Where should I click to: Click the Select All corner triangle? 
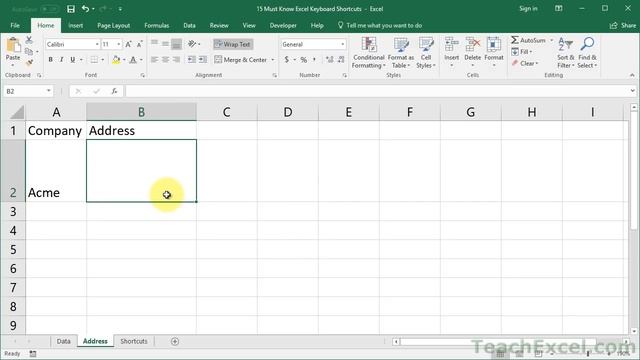pyautogui.click(x=16, y=112)
